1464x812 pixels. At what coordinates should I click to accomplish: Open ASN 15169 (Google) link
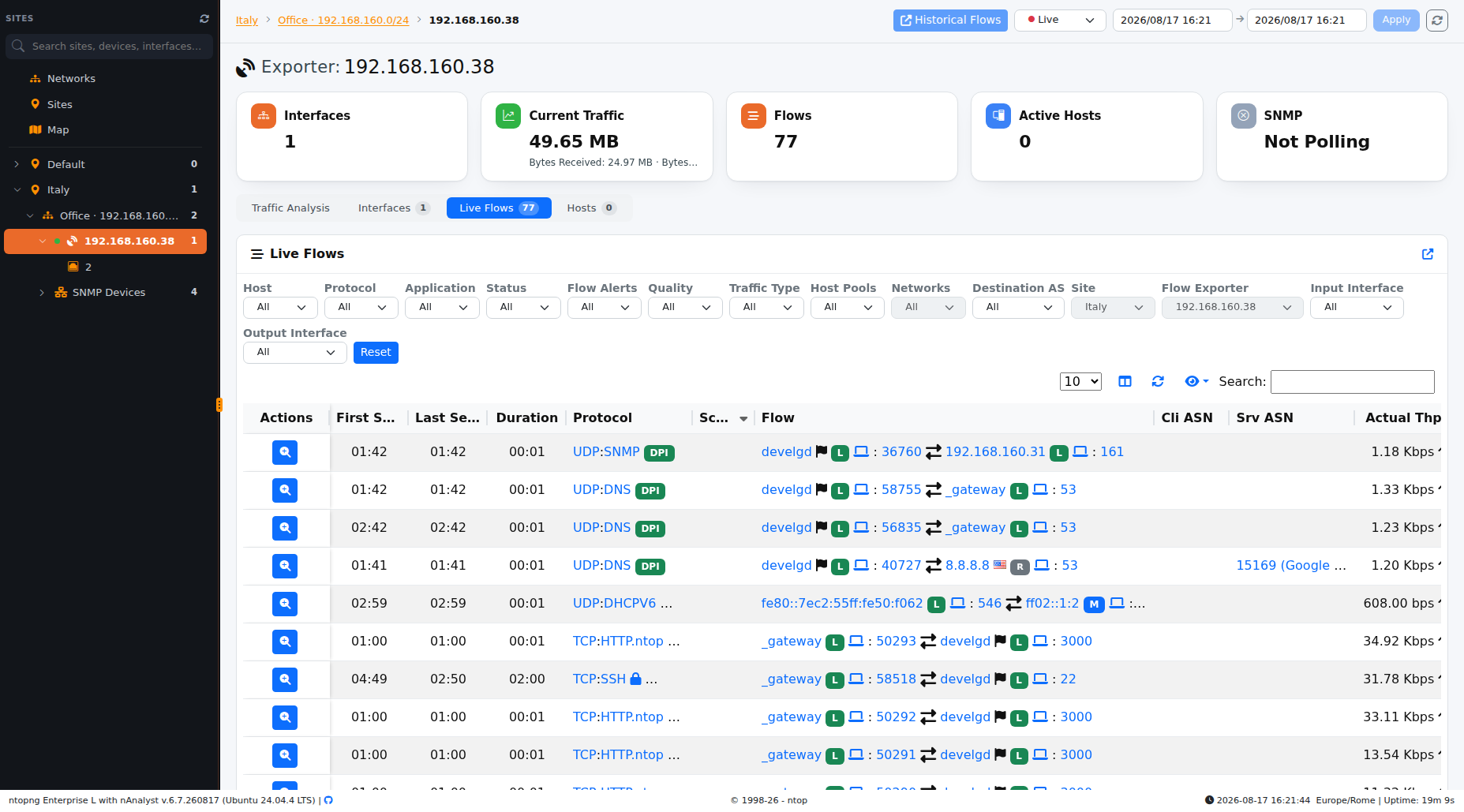pyautogui.click(x=1291, y=566)
